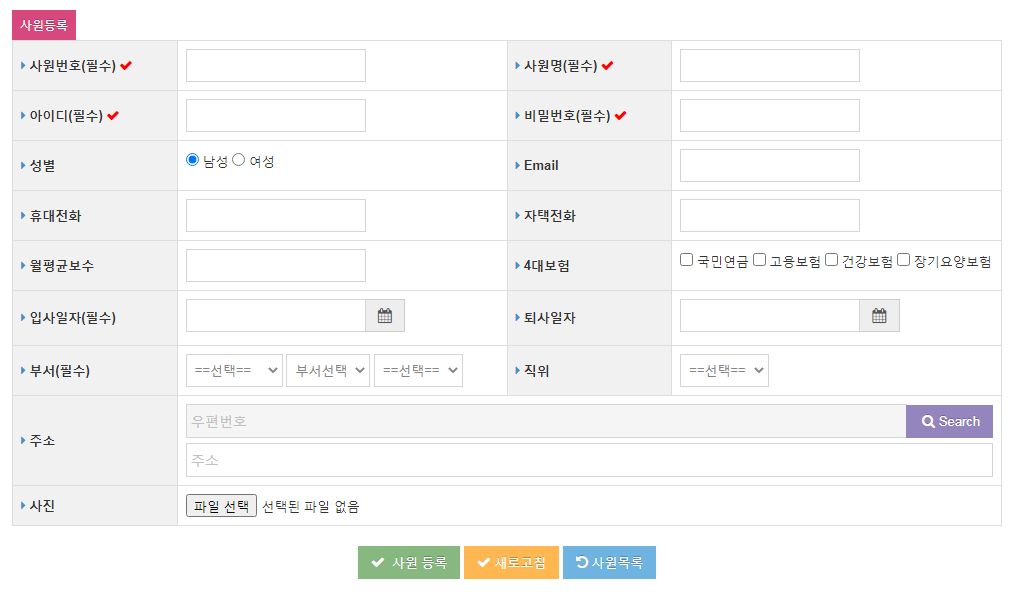This screenshot has width=1014, height=597.
Task: Click the 파일 선택 button for 사진
Action: point(221,506)
